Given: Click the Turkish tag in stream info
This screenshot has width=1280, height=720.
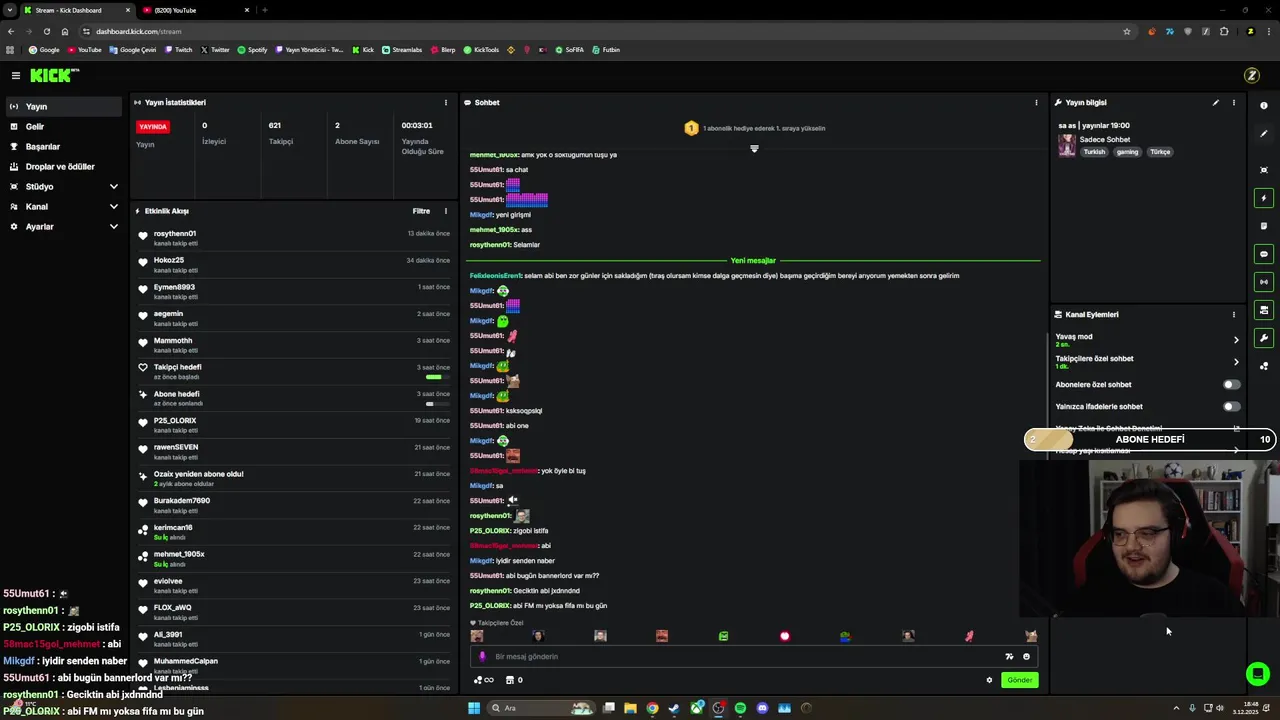Looking at the screenshot, I should 1094,152.
